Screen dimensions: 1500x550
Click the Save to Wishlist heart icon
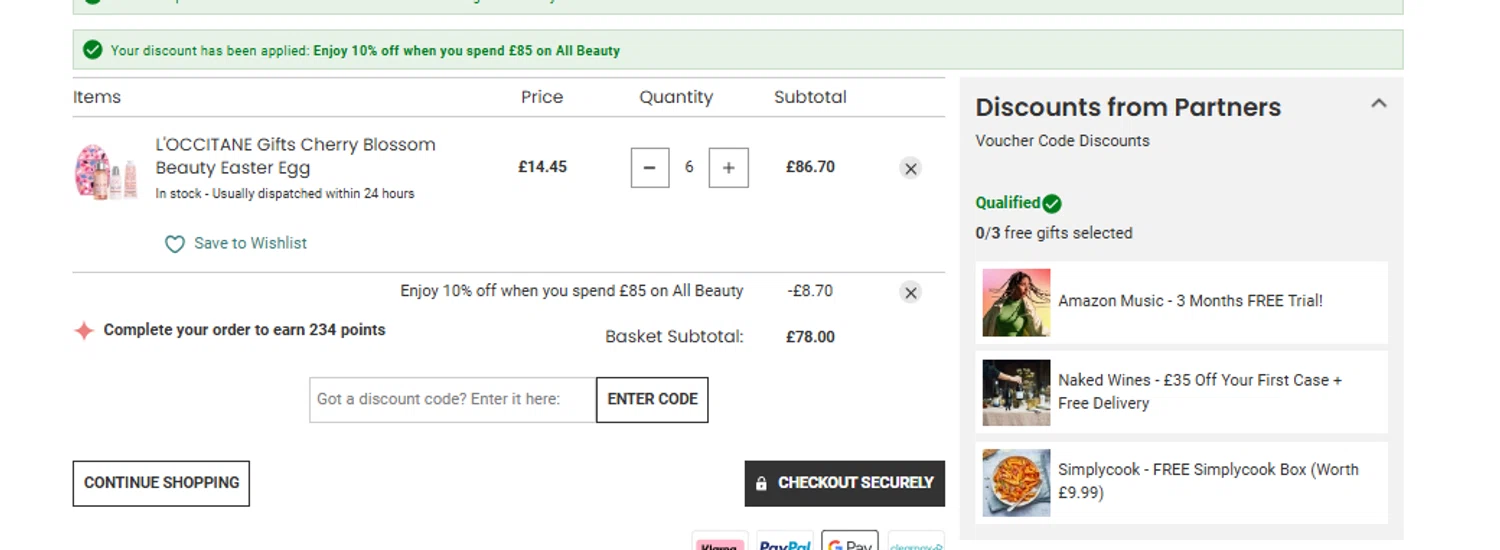175,244
